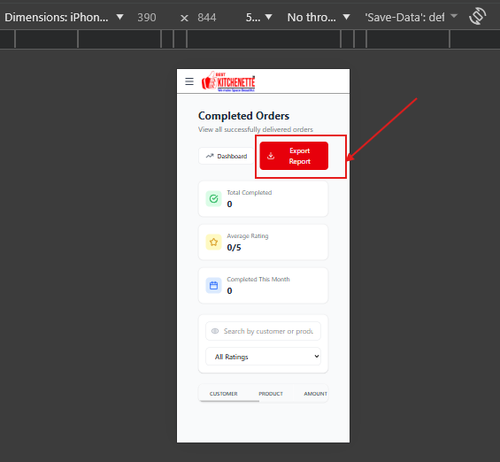Click the green check Total Completed icon

click(x=214, y=199)
